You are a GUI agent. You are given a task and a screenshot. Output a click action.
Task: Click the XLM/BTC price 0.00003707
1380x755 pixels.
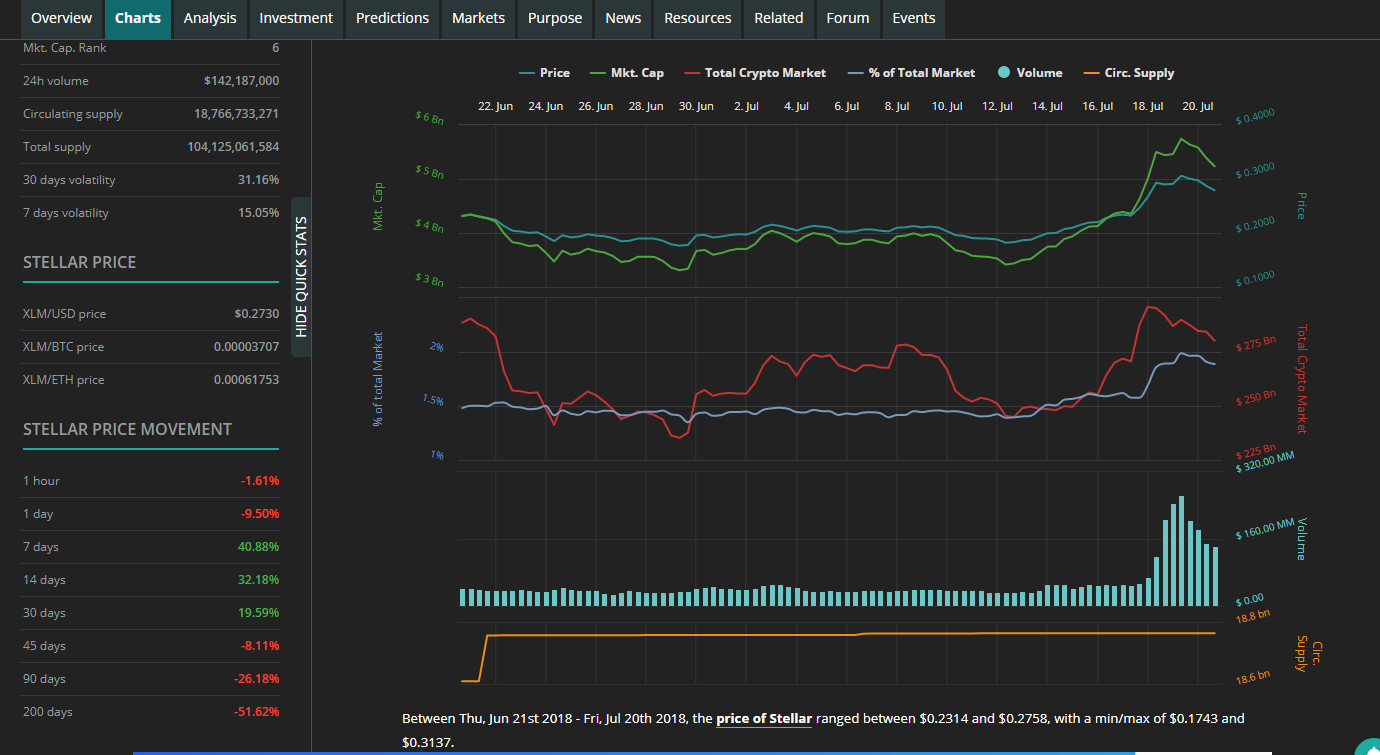point(246,347)
